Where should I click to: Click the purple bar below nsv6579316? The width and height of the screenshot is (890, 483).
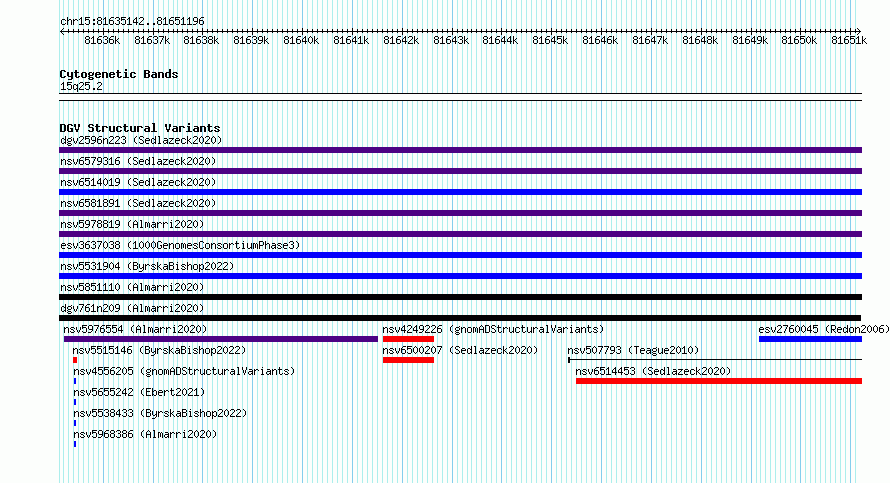point(460,171)
